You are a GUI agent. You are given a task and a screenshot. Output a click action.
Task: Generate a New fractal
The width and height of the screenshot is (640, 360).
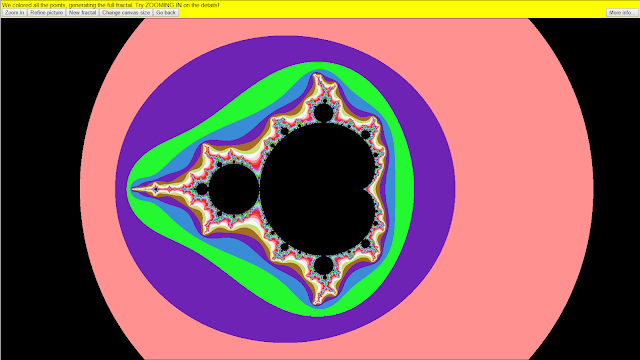tap(82, 13)
